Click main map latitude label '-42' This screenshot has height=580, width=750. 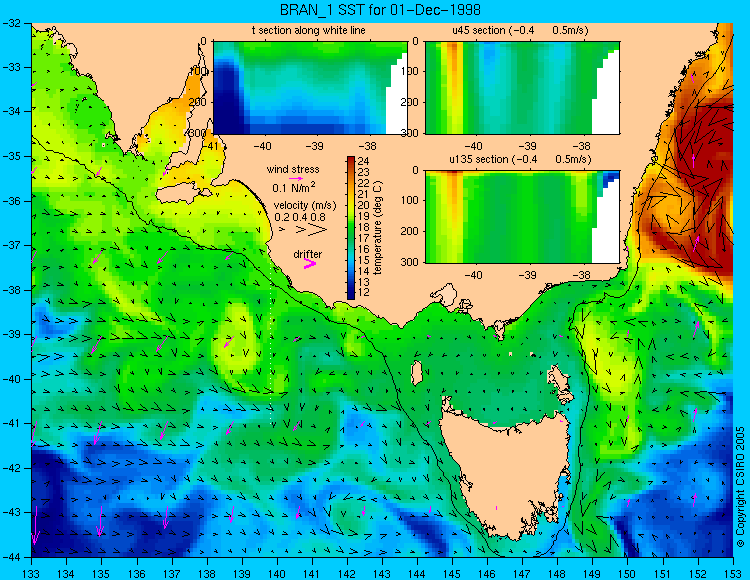12,468
